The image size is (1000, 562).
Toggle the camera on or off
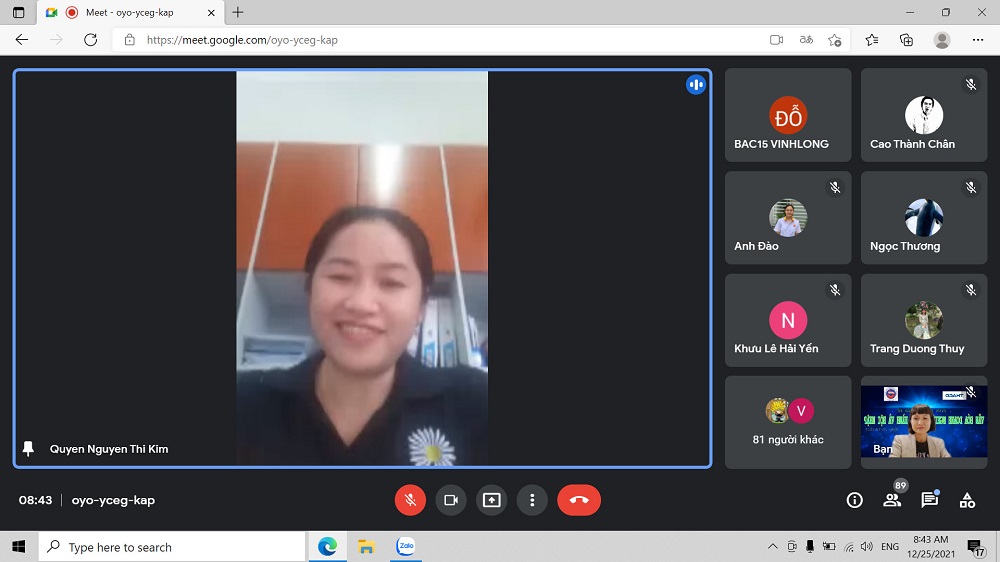451,500
